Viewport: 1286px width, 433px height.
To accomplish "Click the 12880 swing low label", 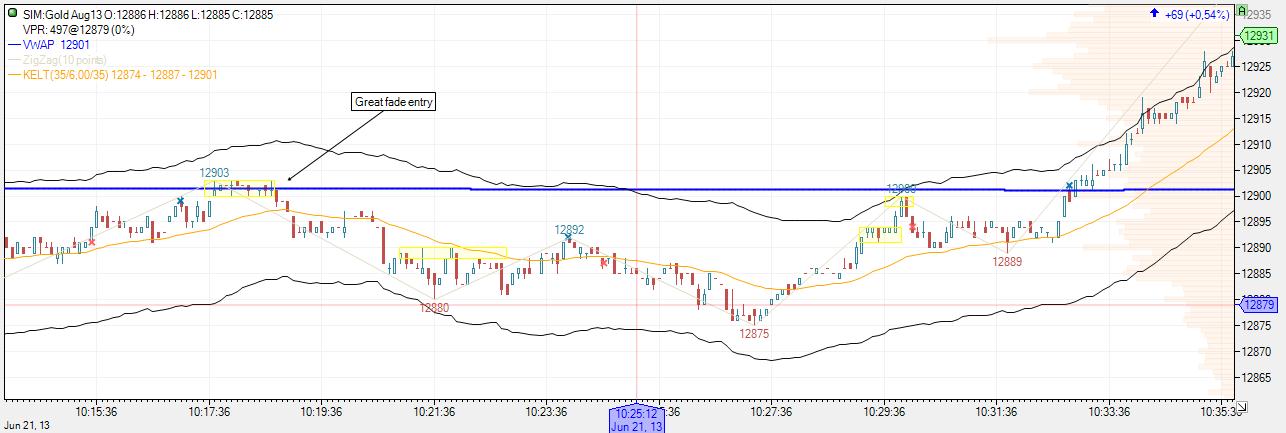I will click(434, 308).
